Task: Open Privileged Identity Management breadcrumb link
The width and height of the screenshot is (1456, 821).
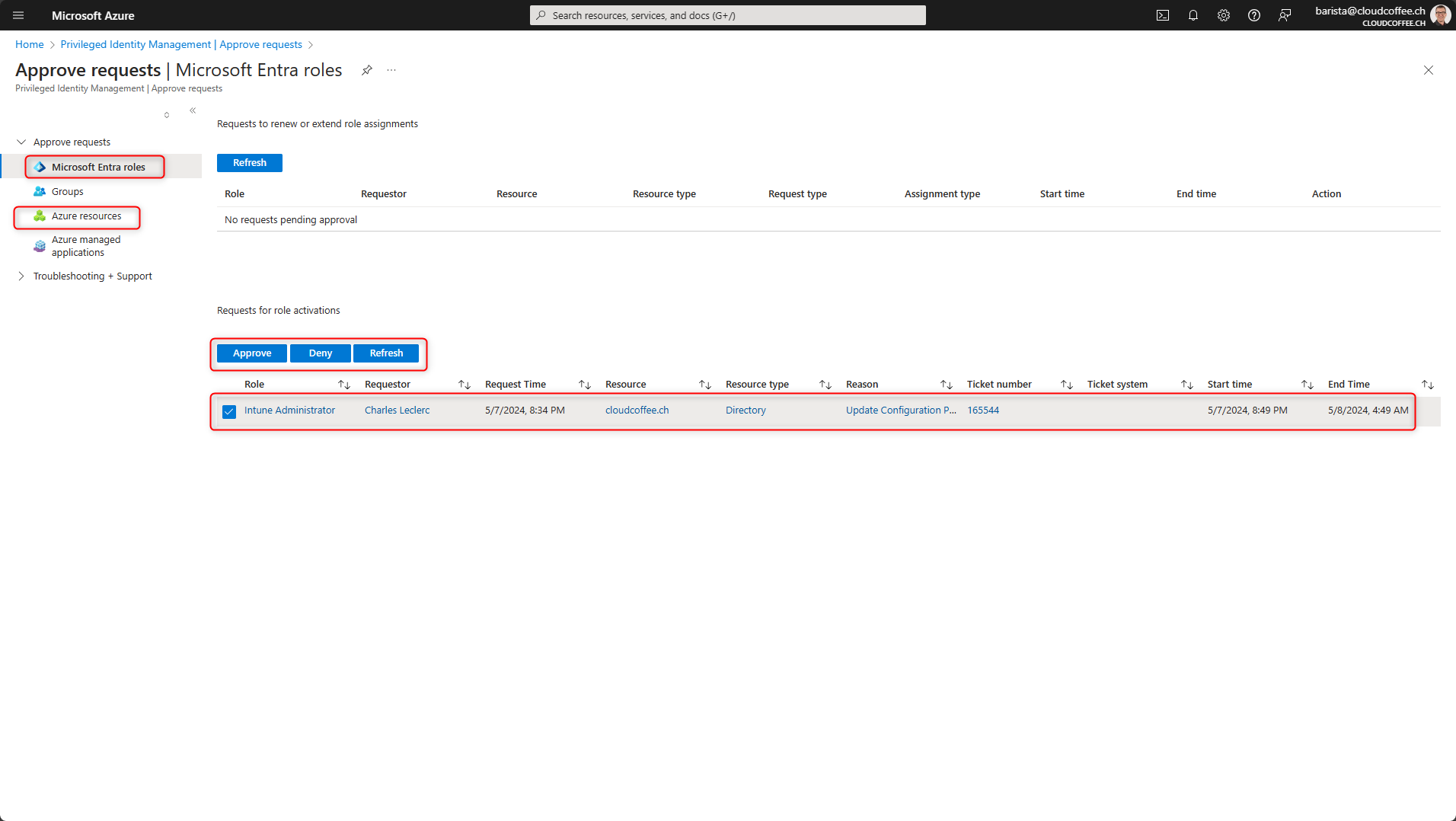Action: click(181, 44)
